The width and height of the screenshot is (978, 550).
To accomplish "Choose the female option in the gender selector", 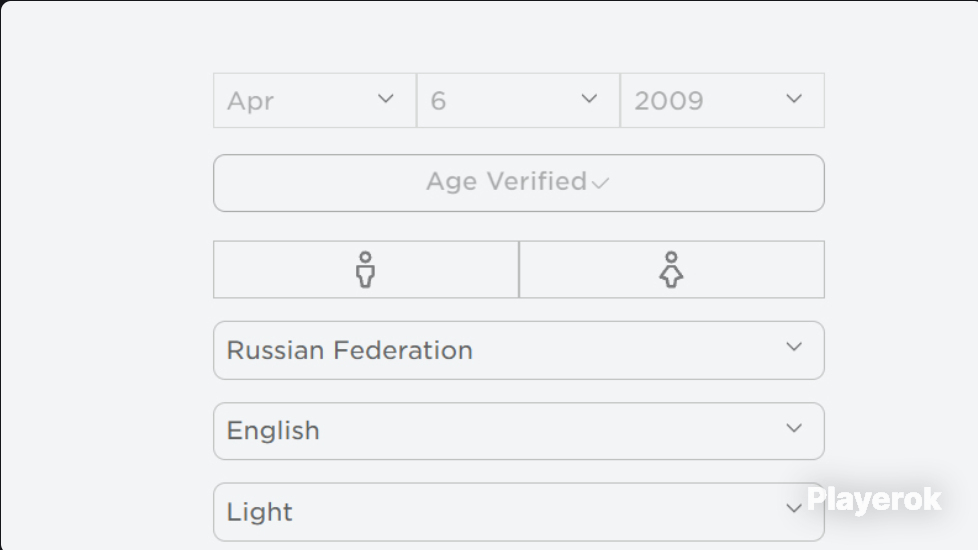I will [672, 269].
